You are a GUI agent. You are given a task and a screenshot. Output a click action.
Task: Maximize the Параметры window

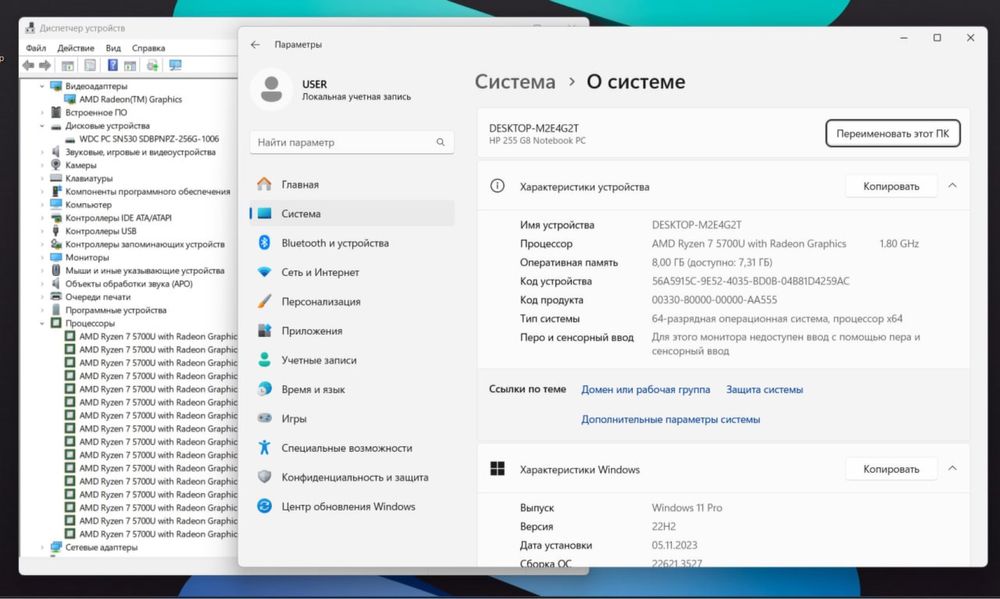tap(937, 38)
